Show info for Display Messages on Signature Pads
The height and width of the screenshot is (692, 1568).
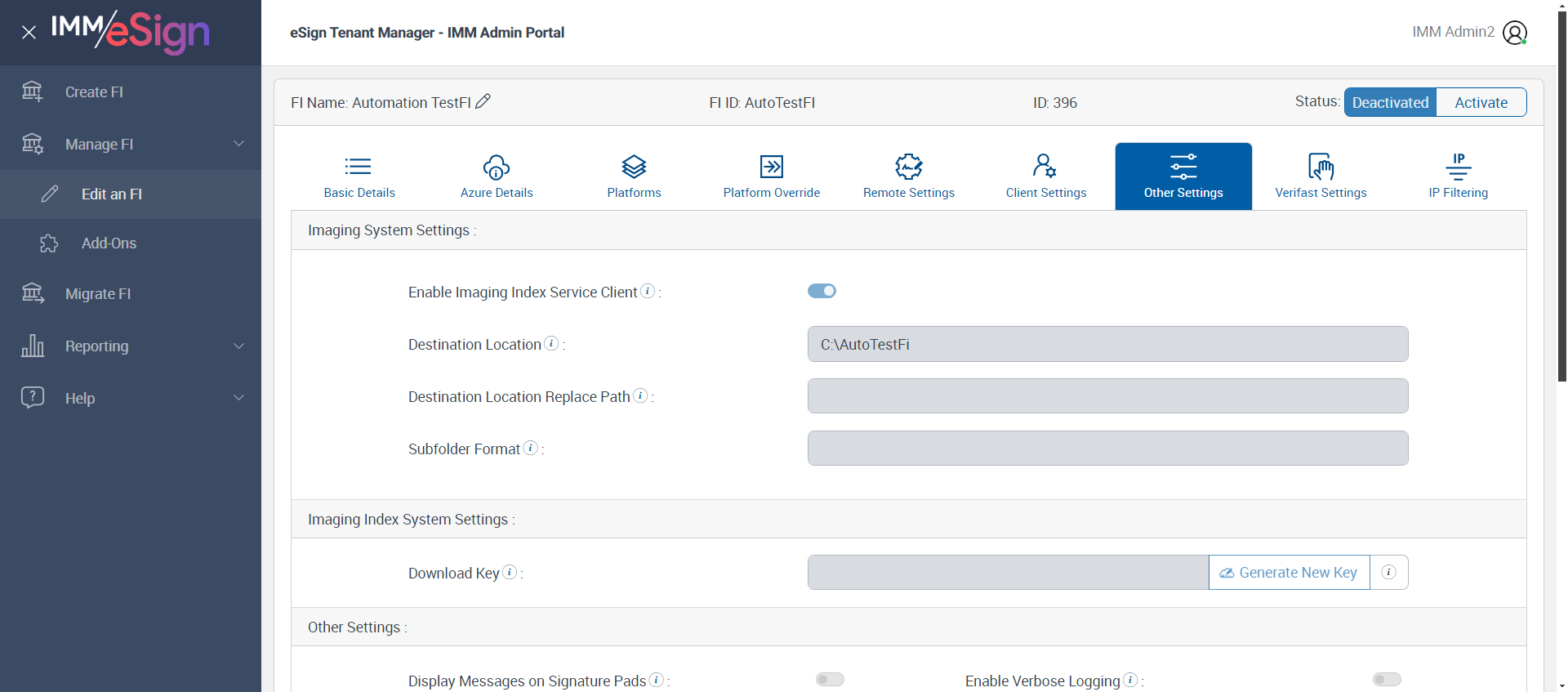(x=657, y=680)
